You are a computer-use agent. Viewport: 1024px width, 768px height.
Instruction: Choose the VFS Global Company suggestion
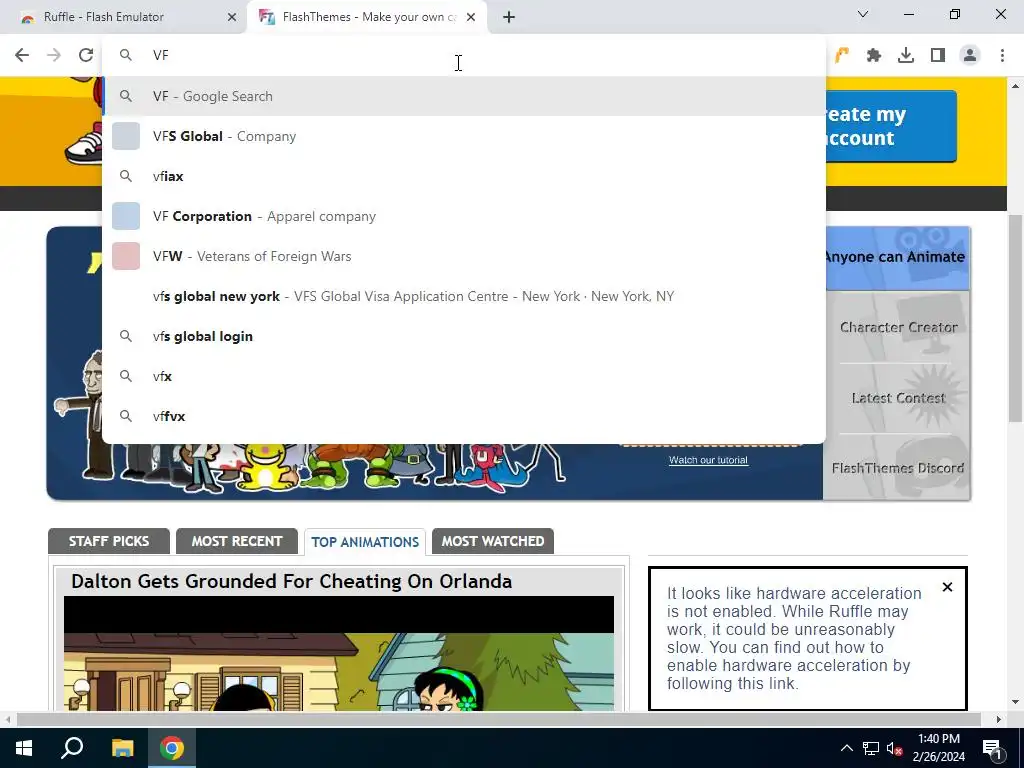coord(464,136)
